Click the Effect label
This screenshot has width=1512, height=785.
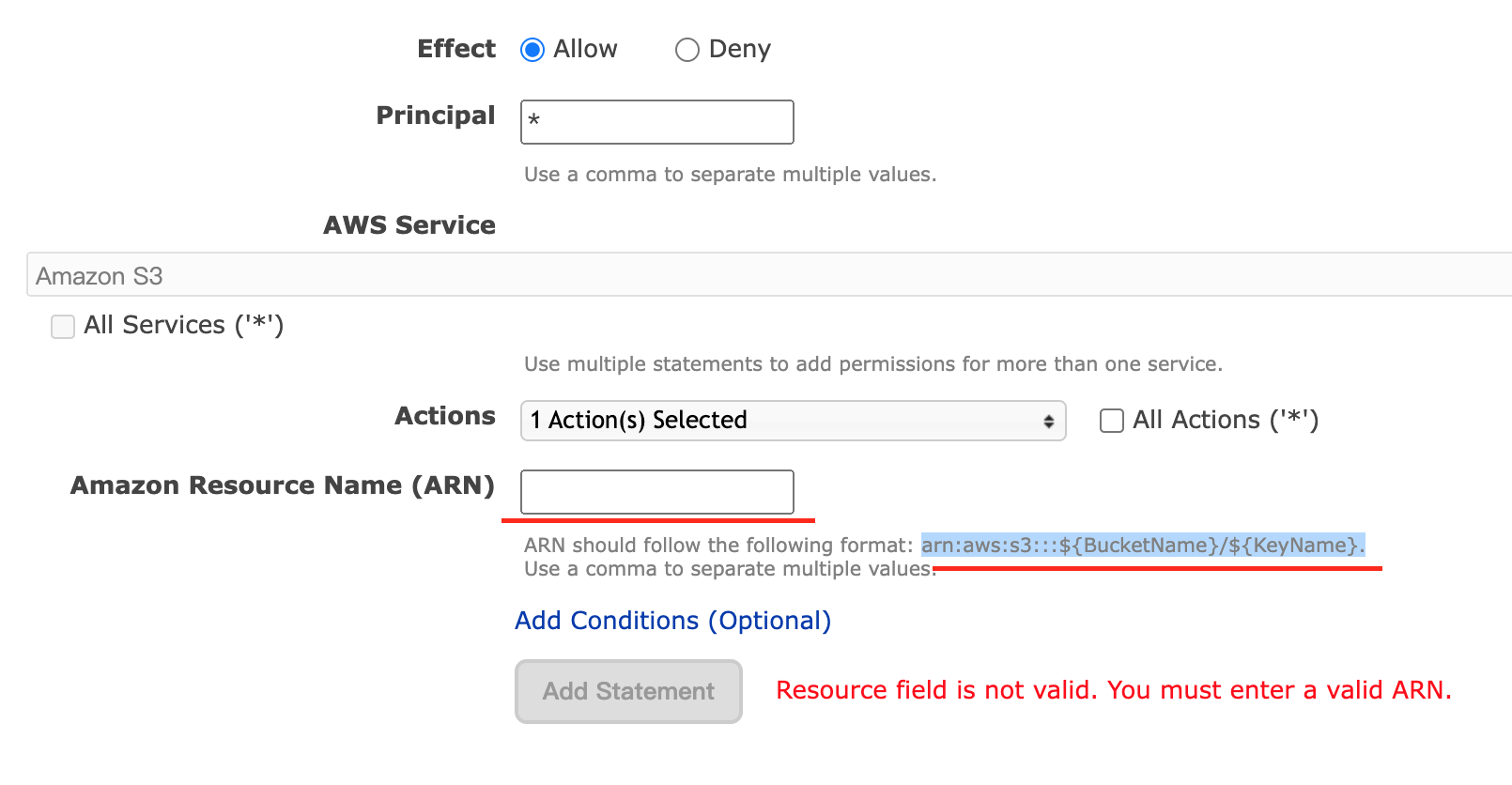click(456, 49)
